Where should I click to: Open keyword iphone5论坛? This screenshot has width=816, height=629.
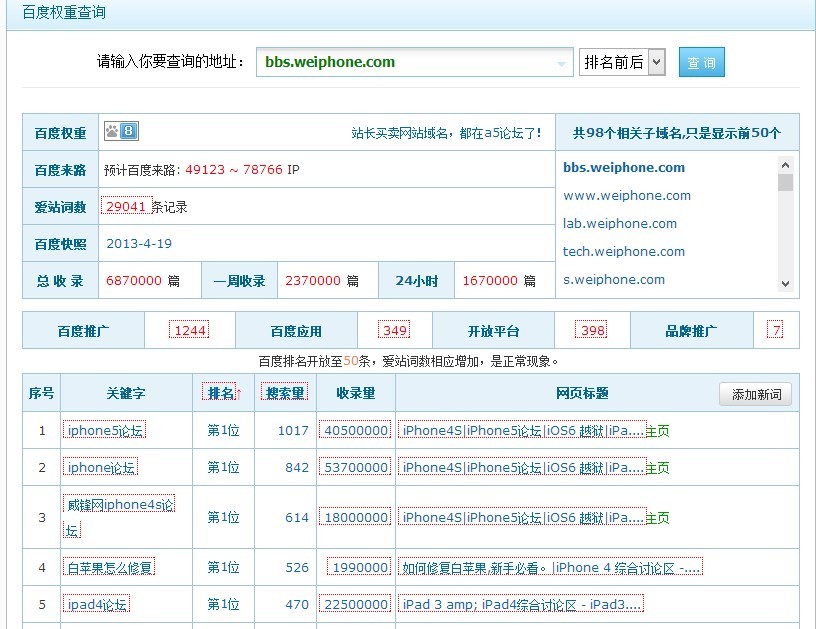[x=105, y=430]
